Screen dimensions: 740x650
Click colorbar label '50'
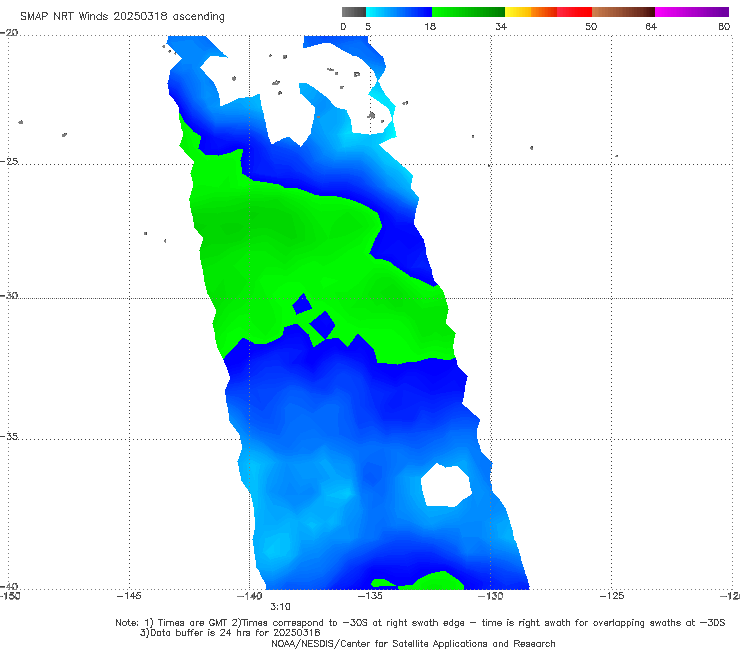(x=591, y=27)
